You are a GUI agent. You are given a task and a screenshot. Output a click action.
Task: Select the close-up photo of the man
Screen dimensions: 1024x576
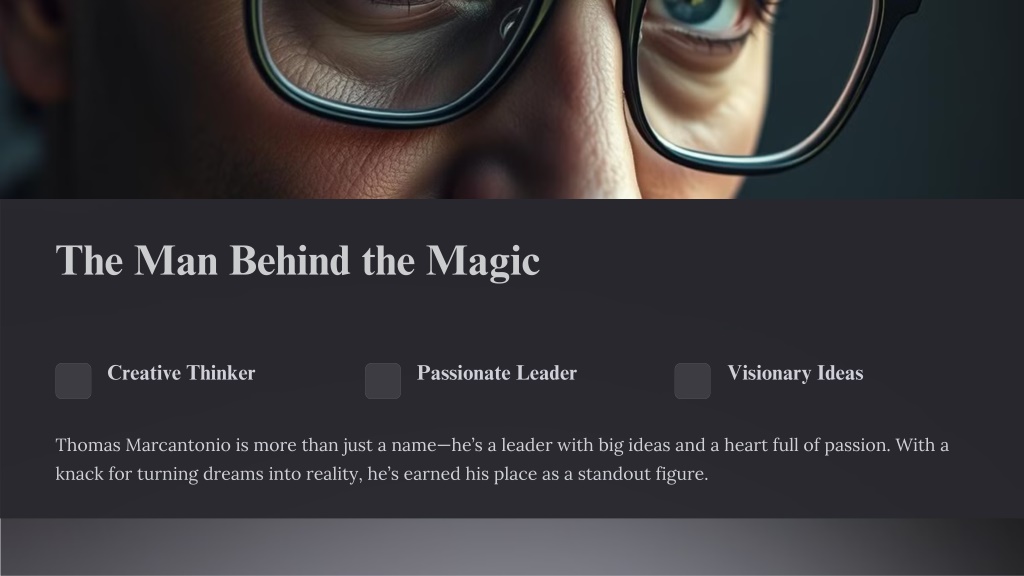click(512, 99)
